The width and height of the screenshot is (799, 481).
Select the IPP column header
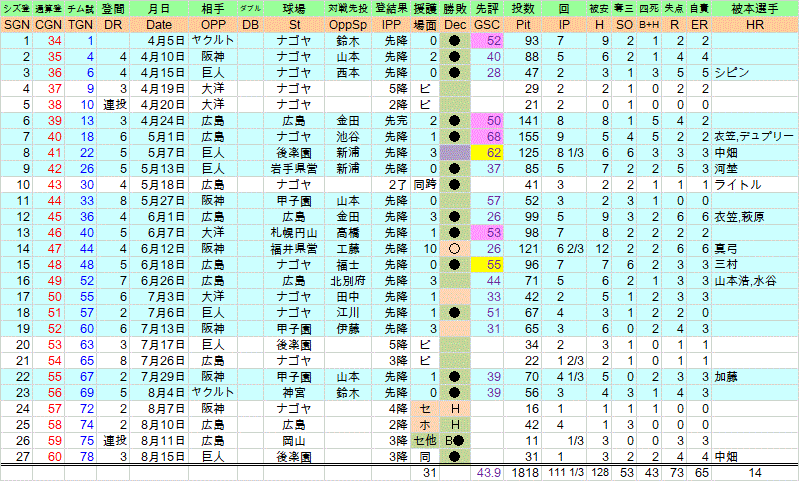click(391, 24)
